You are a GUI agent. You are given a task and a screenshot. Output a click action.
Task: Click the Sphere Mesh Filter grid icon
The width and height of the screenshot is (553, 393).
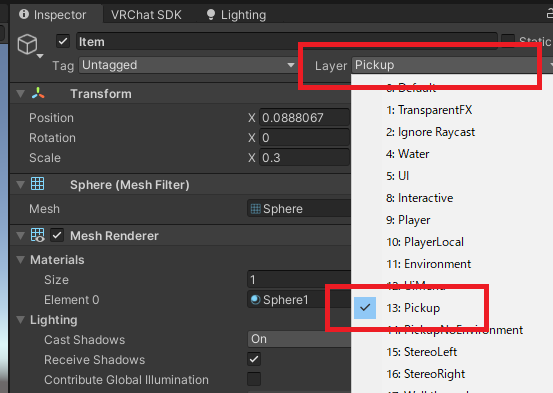(x=38, y=184)
